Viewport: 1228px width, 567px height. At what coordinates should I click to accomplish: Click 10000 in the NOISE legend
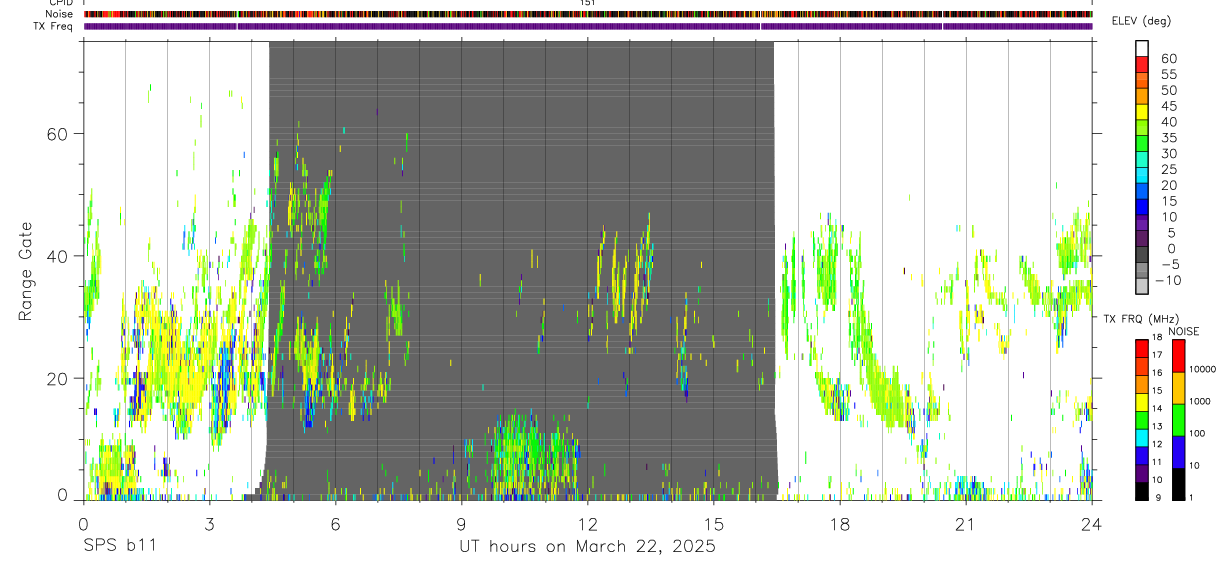point(1203,369)
